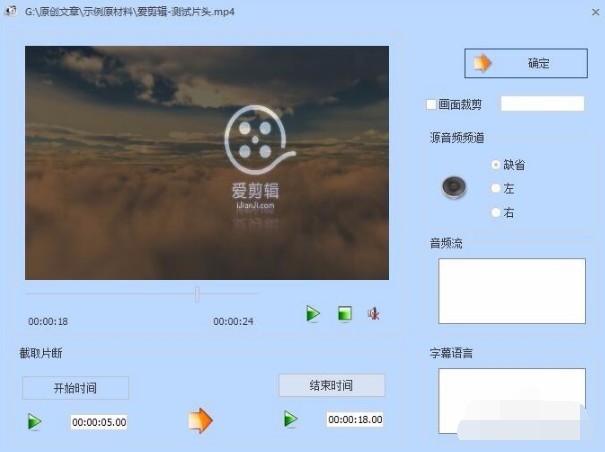Play from start time 00:00:05.00

[x=34, y=422]
